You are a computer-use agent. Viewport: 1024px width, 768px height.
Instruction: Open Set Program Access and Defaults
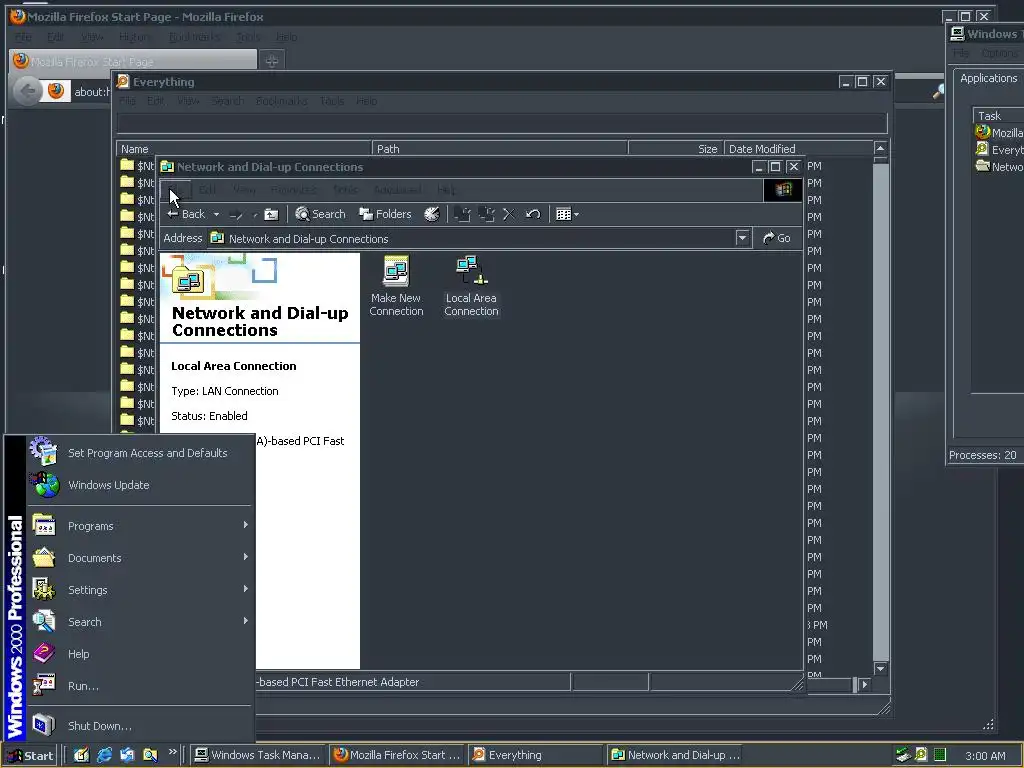(139, 453)
